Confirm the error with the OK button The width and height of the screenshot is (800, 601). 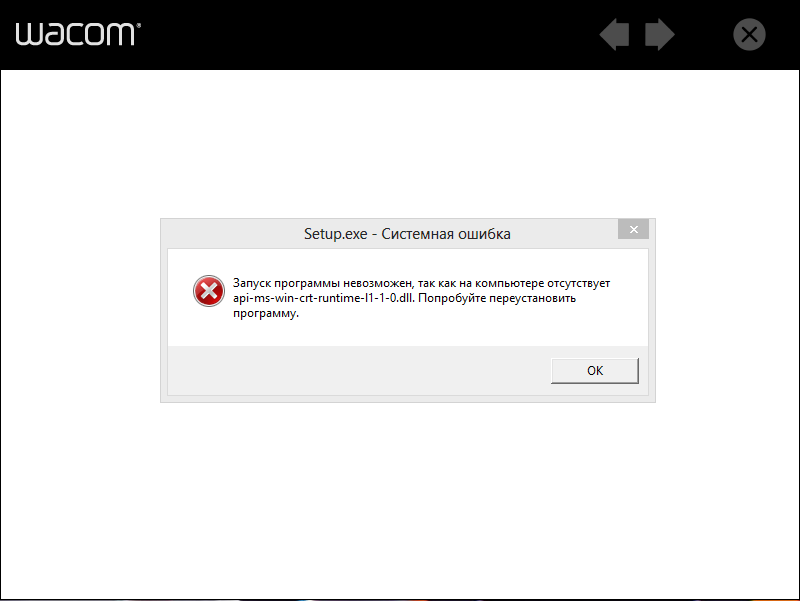[x=594, y=370]
